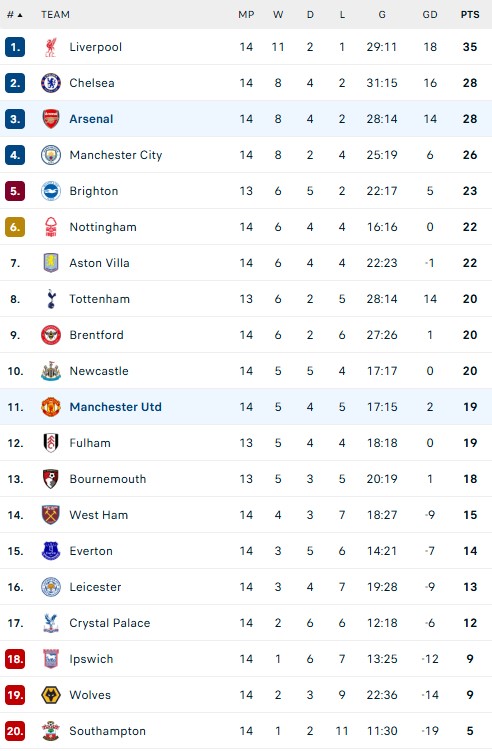Screen dimensions: 492x751
Task: Click the blue rank 1 badge
Action: tap(15, 47)
